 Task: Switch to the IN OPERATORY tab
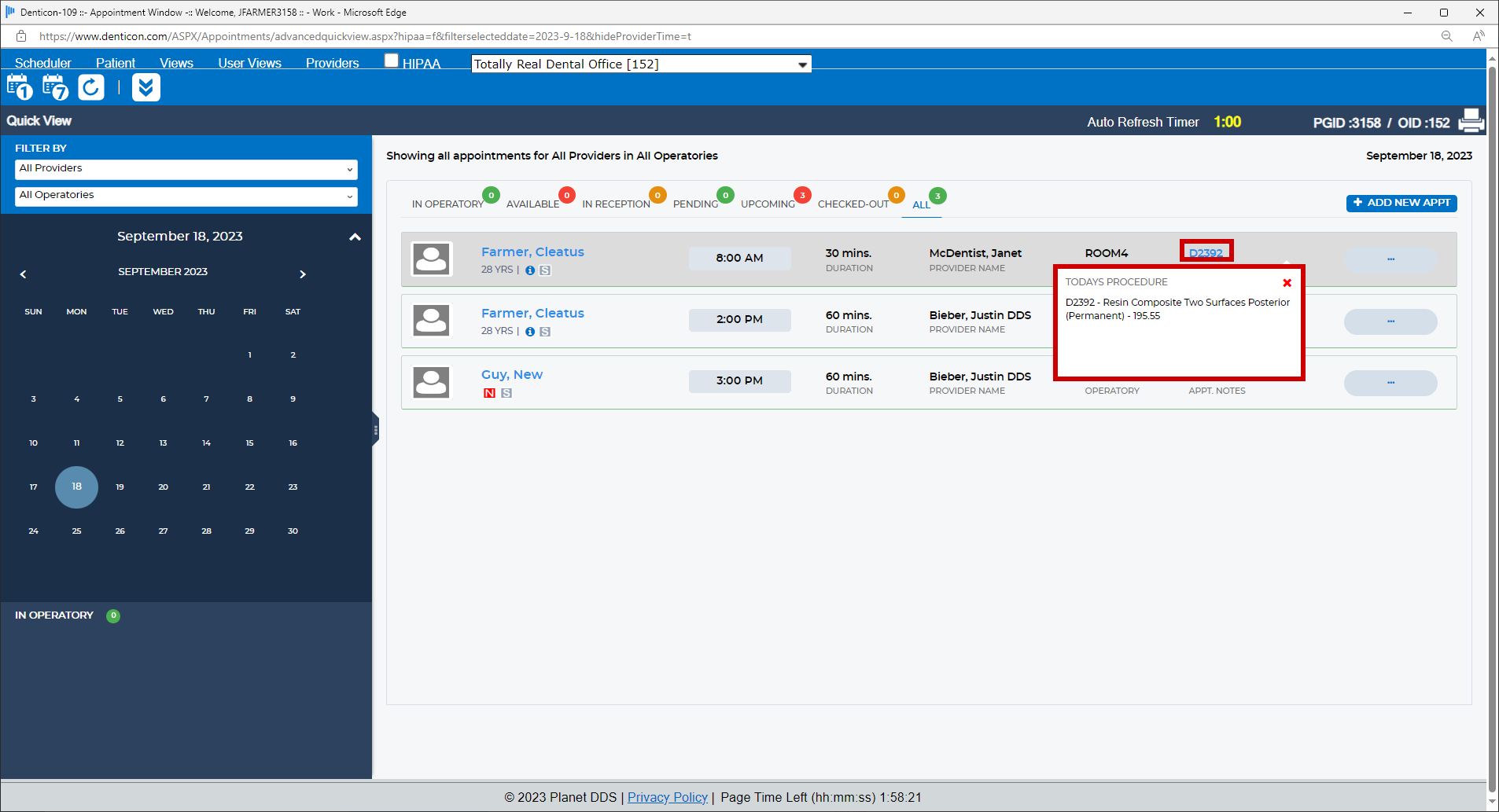447,204
